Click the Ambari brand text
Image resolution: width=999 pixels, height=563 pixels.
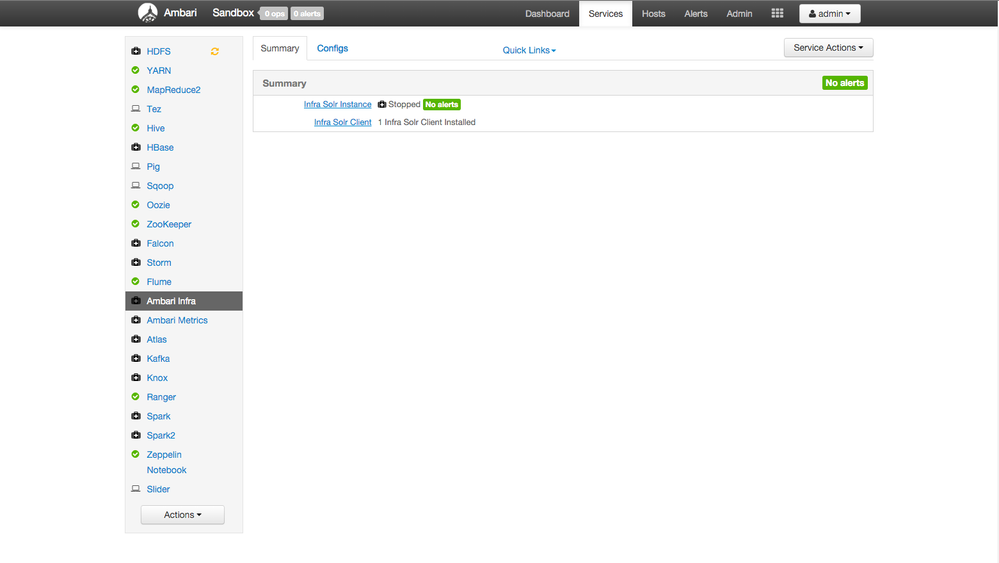click(x=180, y=13)
